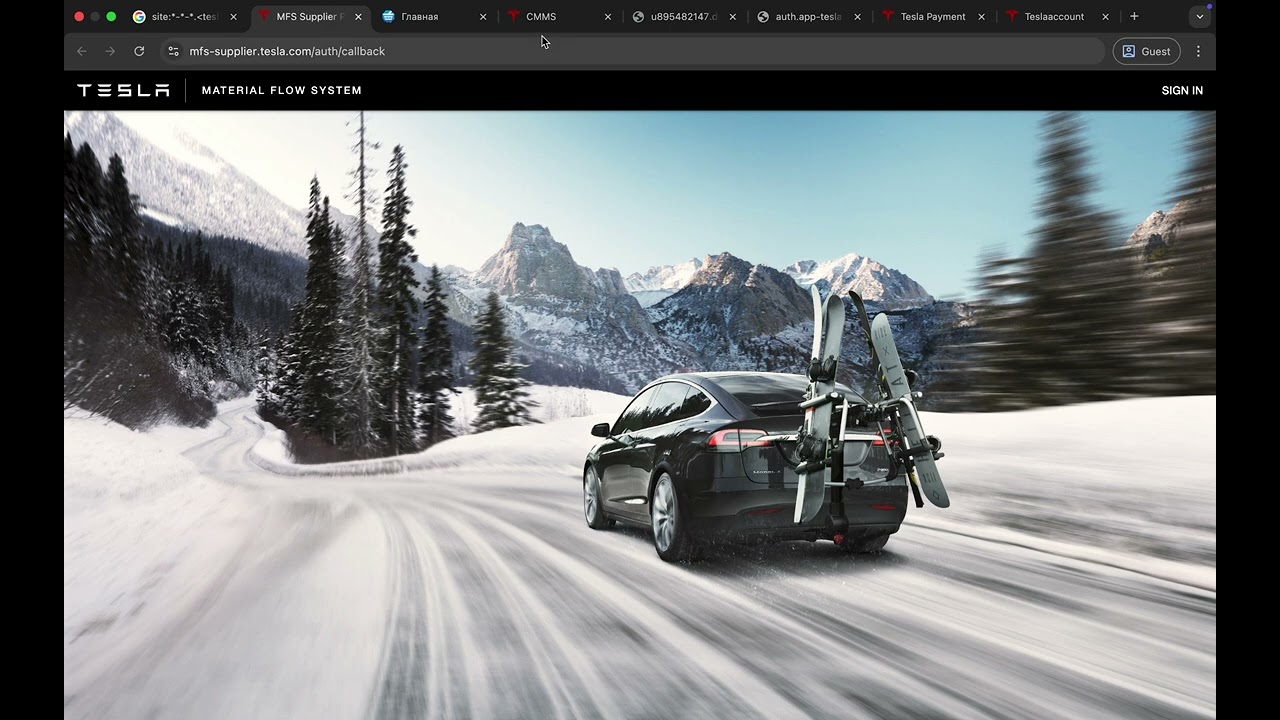Click the globe favicon on auth.app-tesla tab

(763, 17)
